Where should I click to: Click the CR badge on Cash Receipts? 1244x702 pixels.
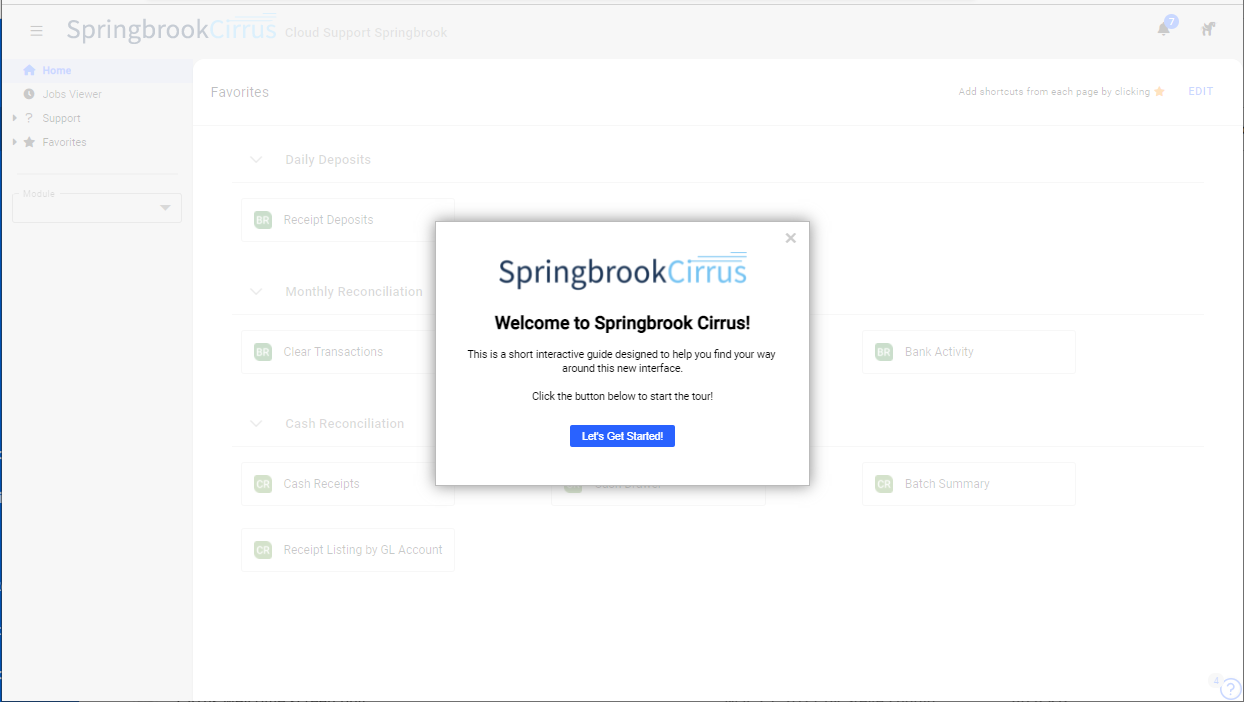[x=262, y=483]
